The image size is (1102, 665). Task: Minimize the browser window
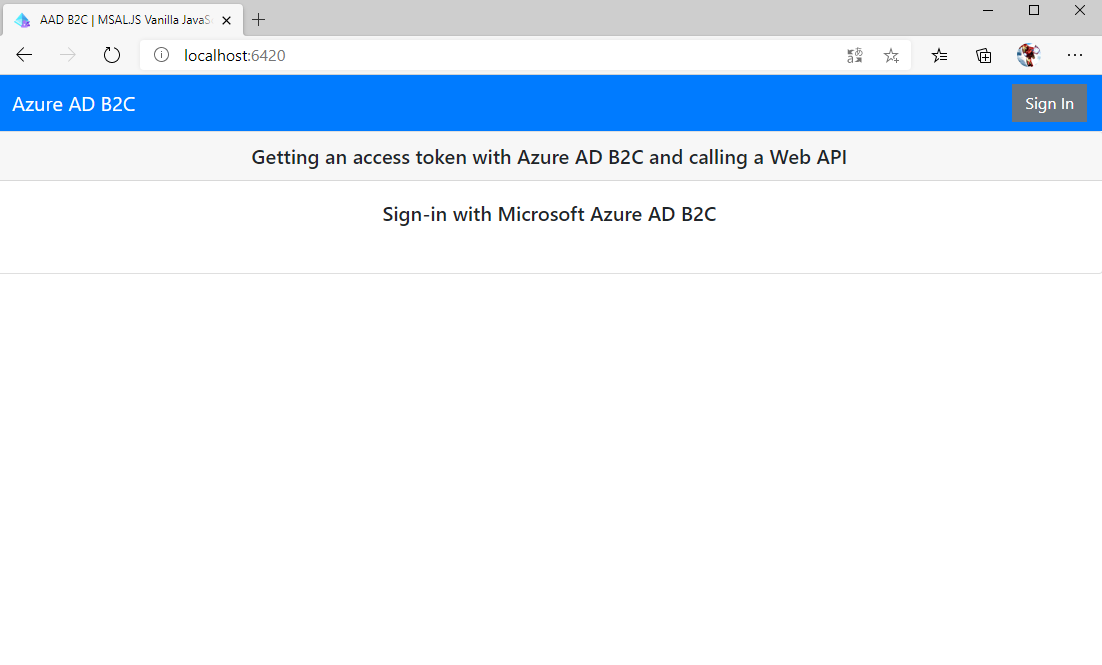point(988,11)
